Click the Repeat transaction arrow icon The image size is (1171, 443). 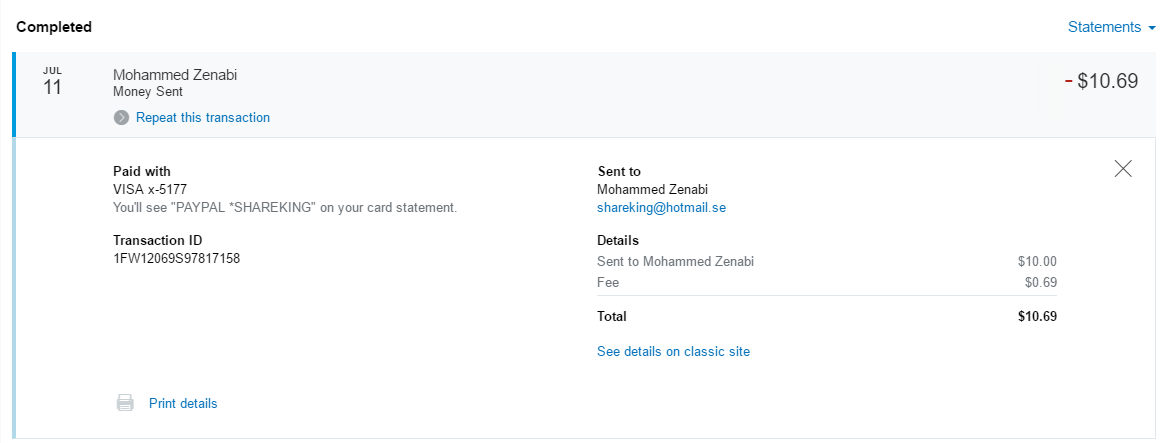coord(121,118)
